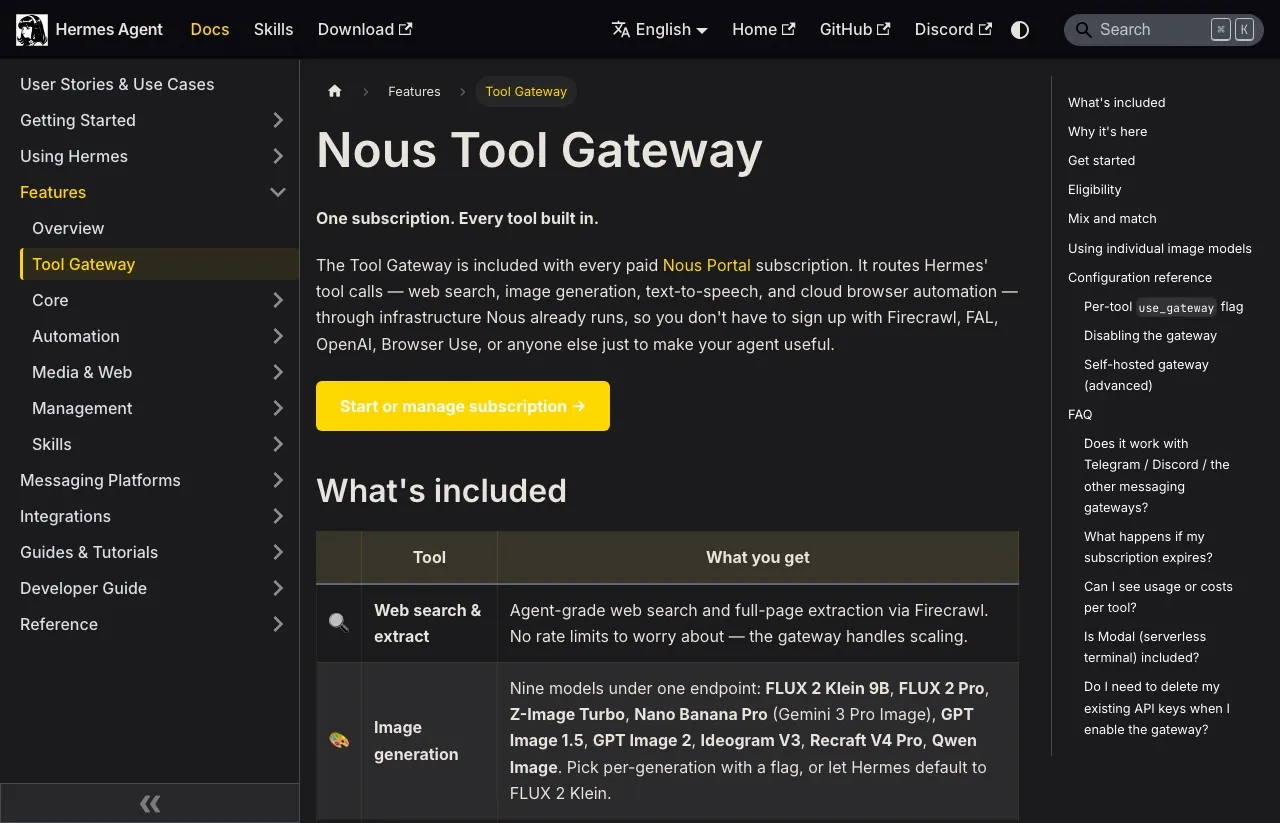The image size is (1280, 823).
Task: Expand the Skills sidebar subsection chevron
Action: click(278, 444)
